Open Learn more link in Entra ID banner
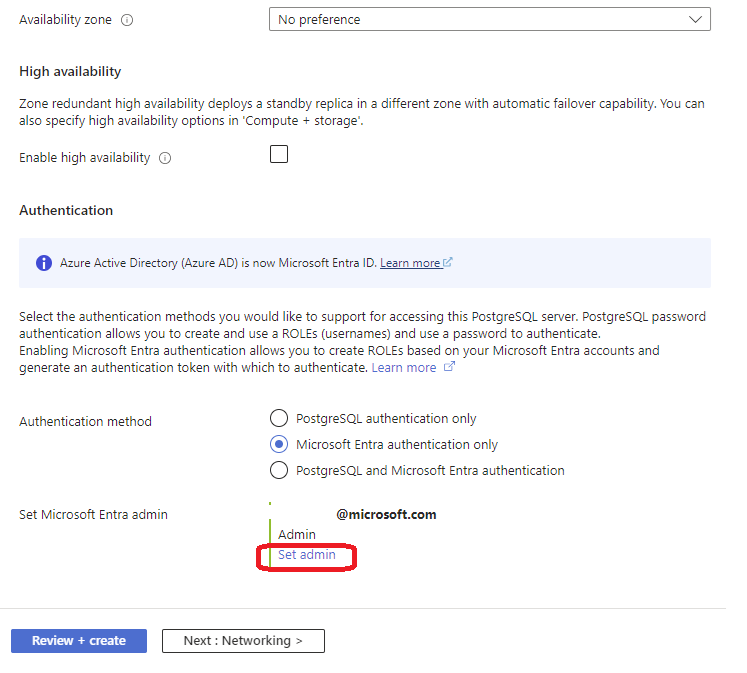The height and width of the screenshot is (673, 747). (410, 263)
